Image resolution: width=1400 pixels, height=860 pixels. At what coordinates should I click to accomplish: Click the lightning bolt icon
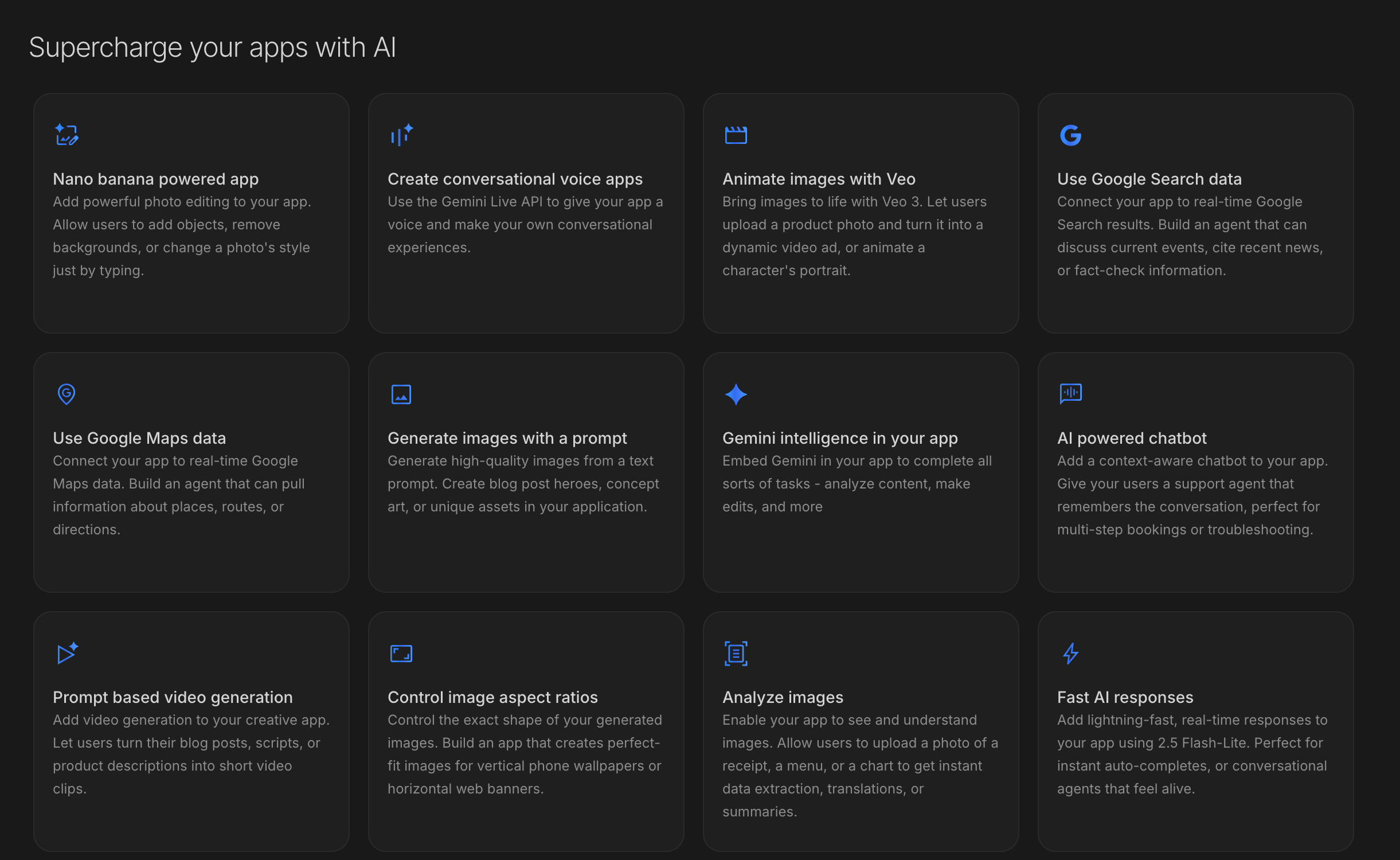(x=1070, y=654)
